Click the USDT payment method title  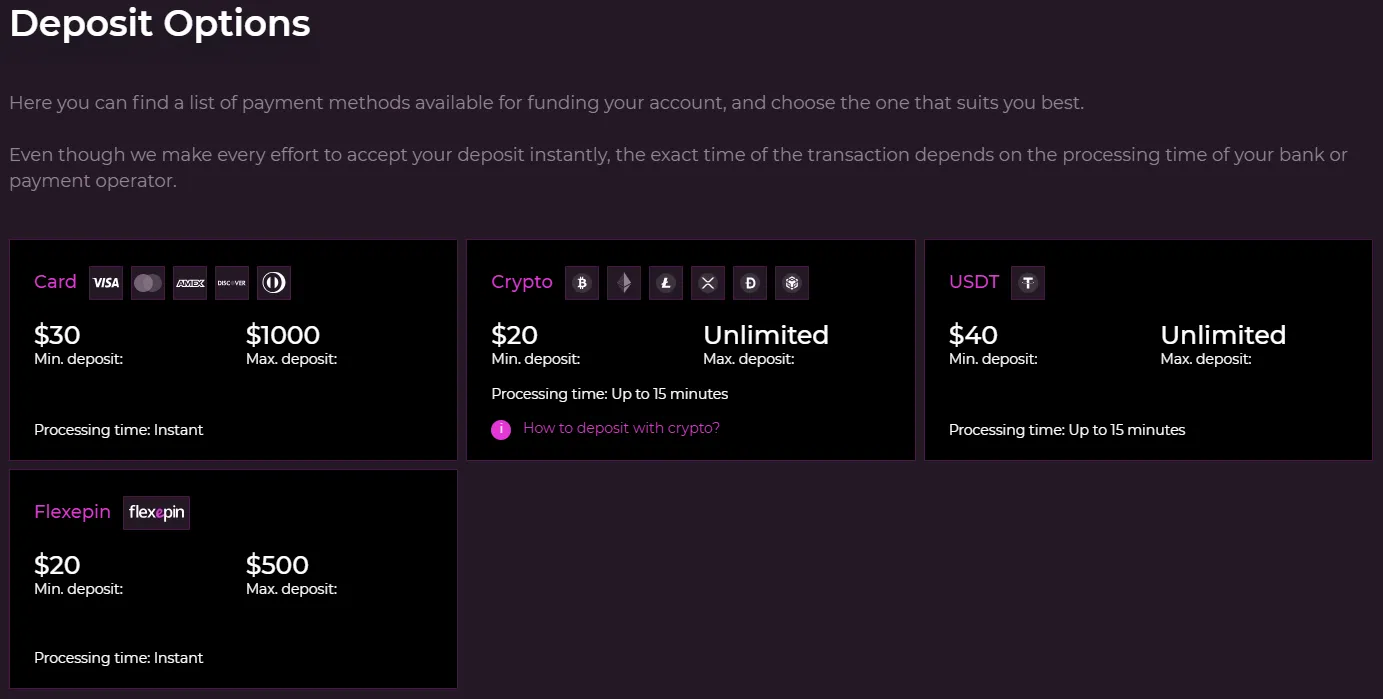974,282
